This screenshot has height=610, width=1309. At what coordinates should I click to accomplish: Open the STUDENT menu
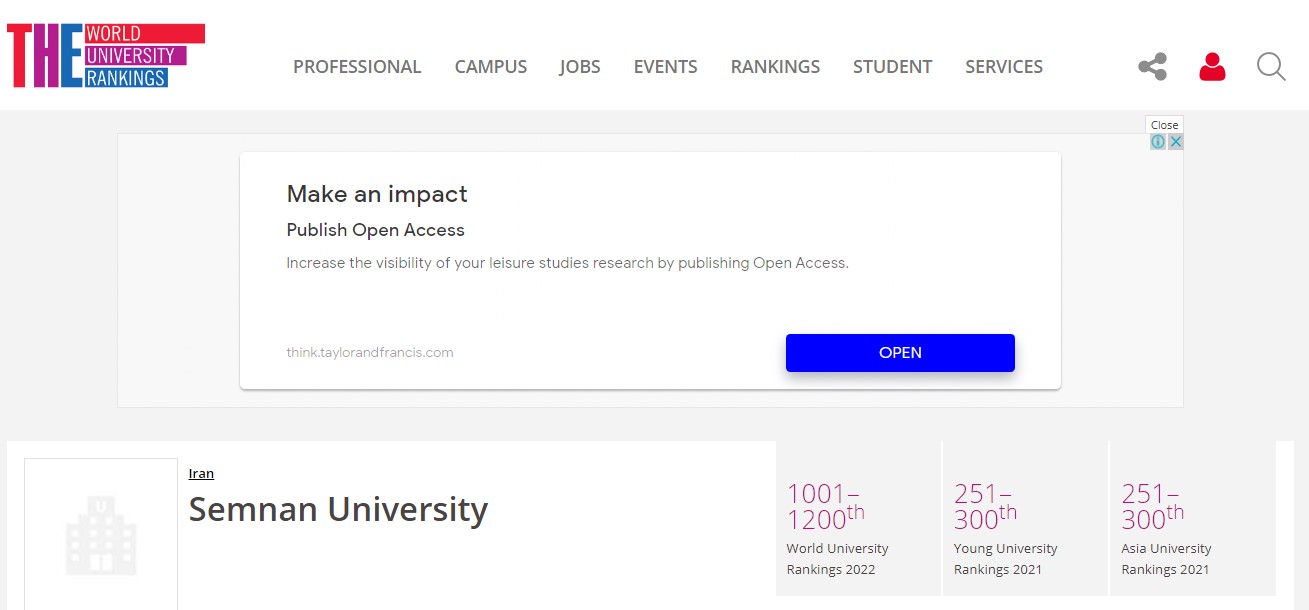[x=893, y=67]
